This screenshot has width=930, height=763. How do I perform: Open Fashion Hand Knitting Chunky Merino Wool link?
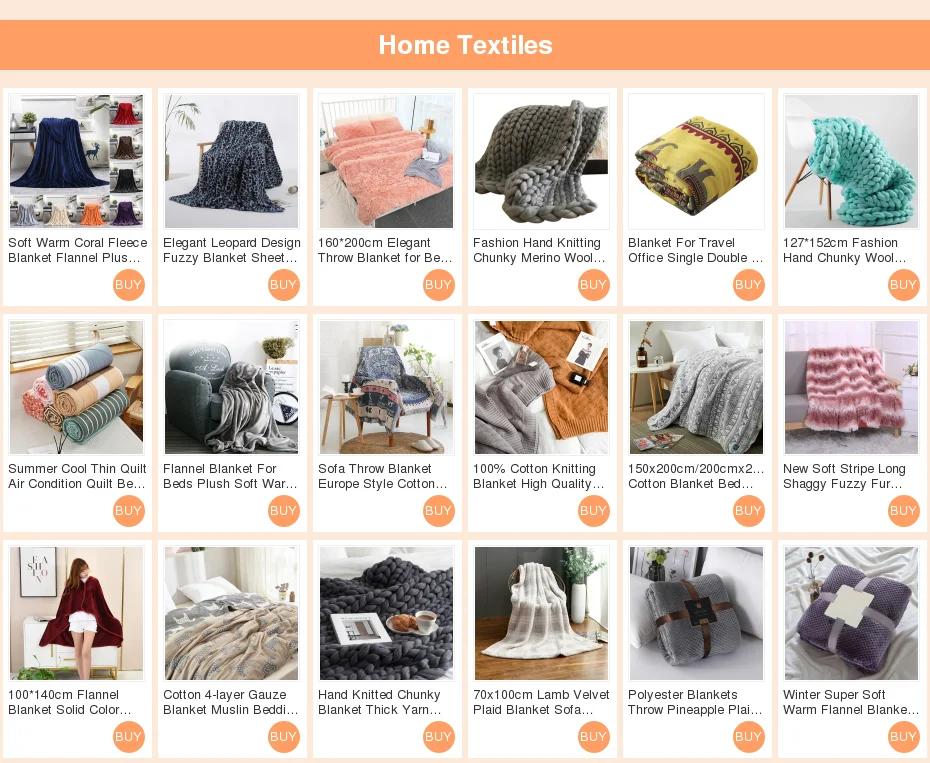coord(539,250)
